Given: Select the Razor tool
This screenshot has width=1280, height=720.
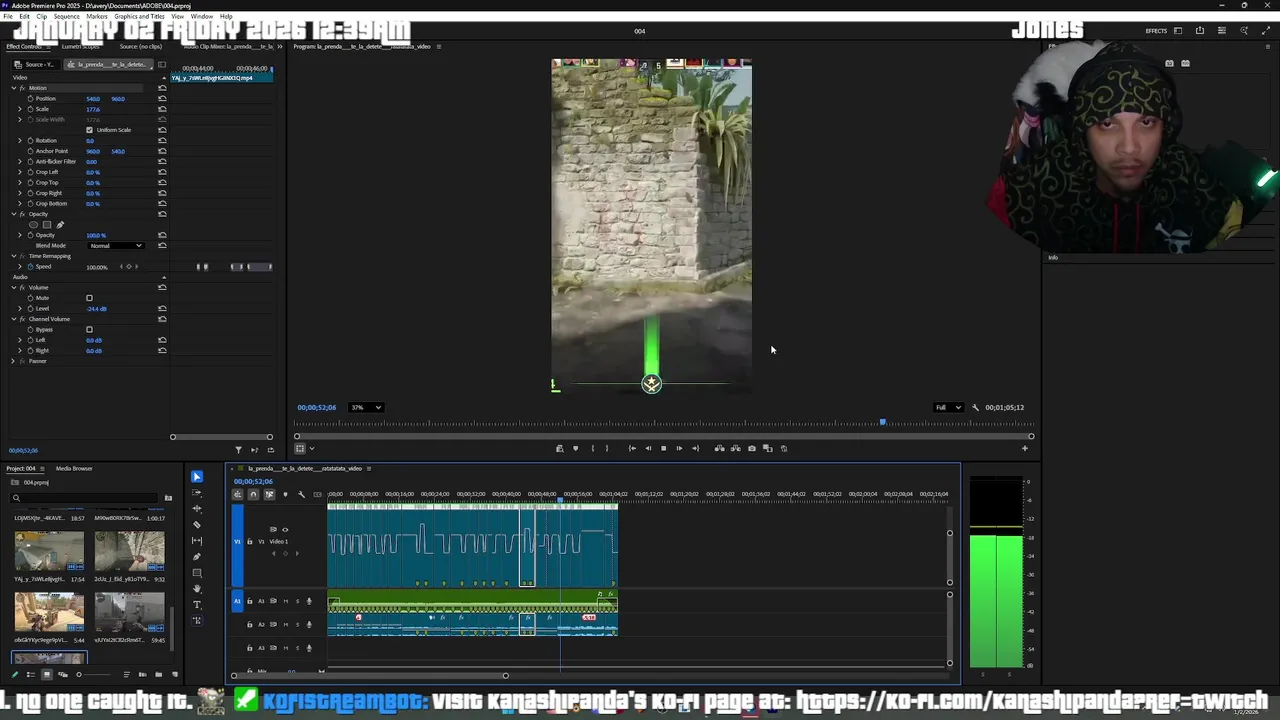Looking at the screenshot, I should [197, 525].
